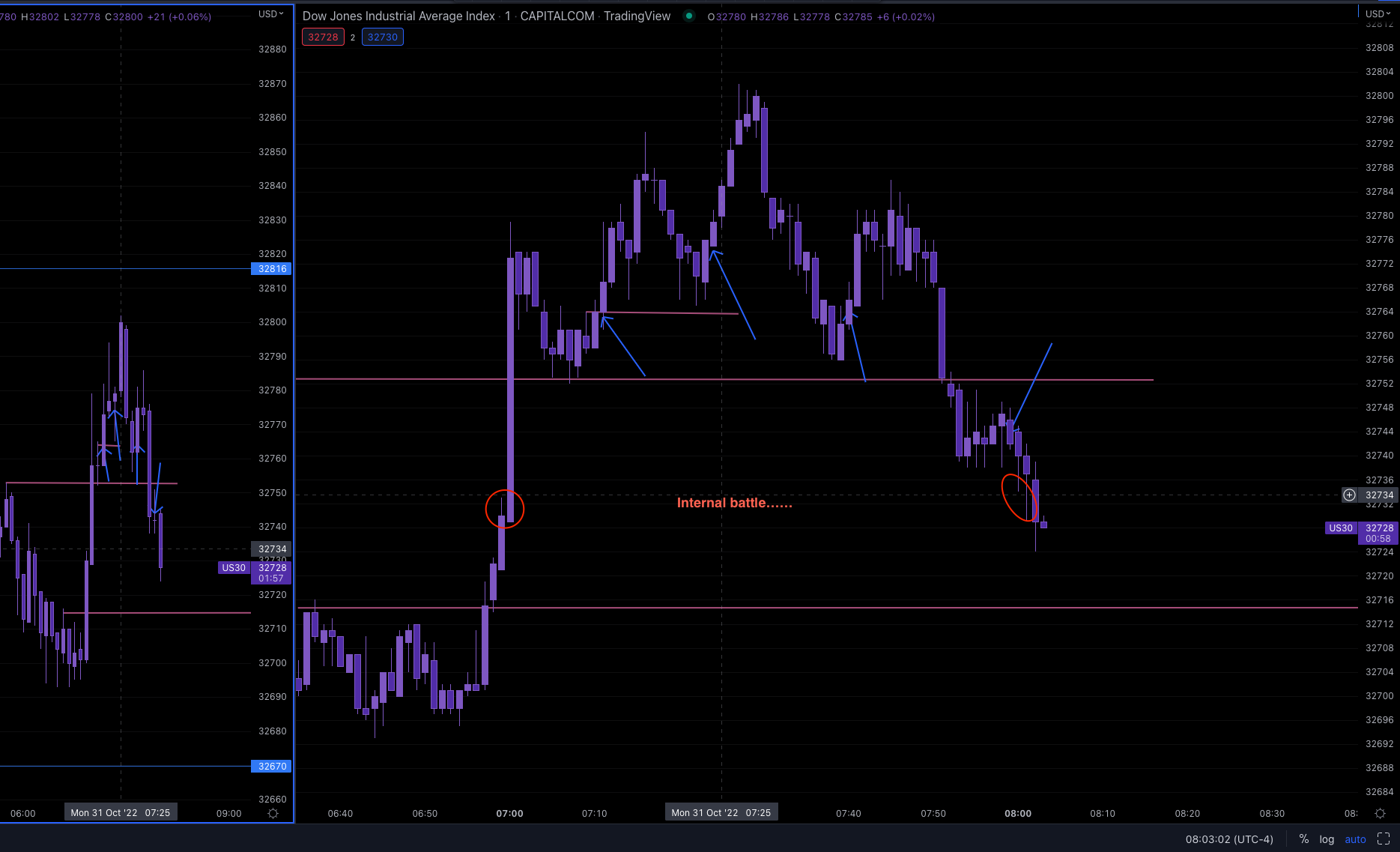The image size is (1400, 852).
Task: Click the Mon 31 Oct '22 date label
Action: [721, 812]
